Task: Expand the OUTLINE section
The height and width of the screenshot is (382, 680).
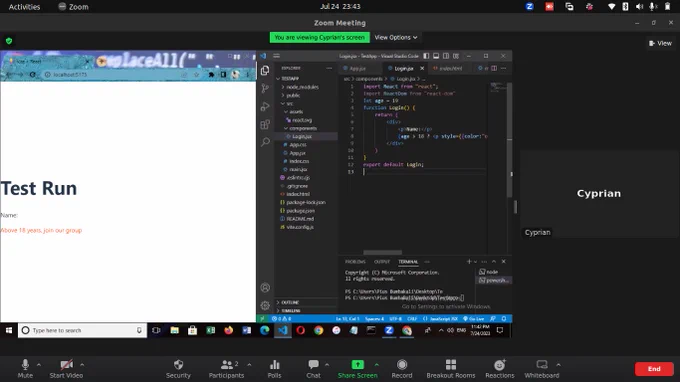Action: click(290, 302)
